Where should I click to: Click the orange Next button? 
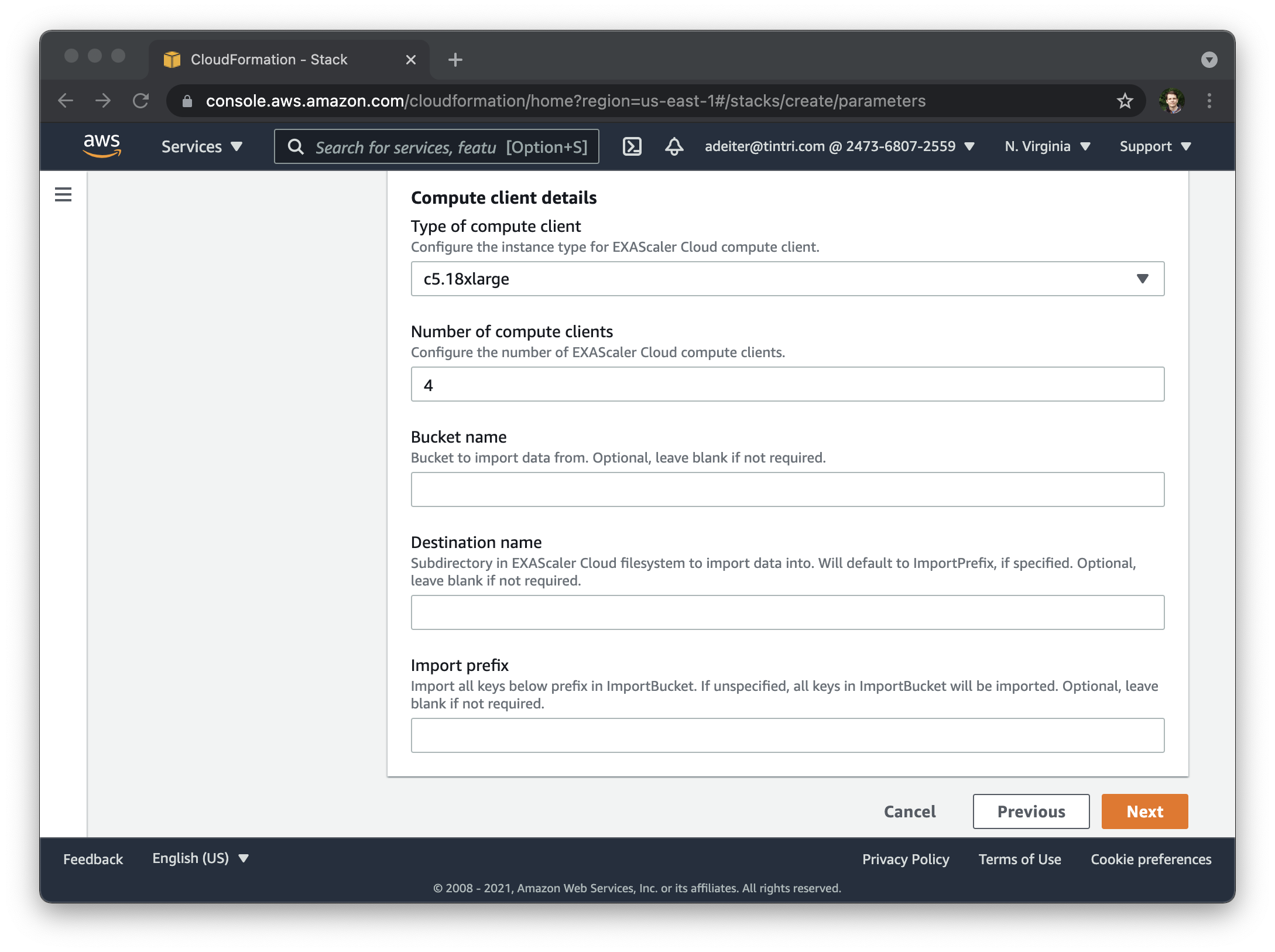point(1144,811)
